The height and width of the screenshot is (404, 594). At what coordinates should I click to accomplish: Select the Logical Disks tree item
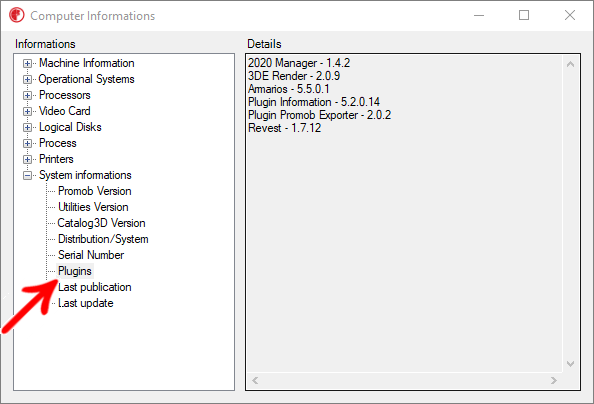click(70, 127)
